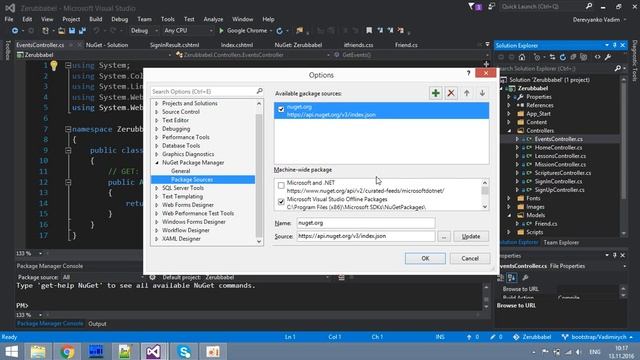Screen dimensions: 640x360
Task: Collapse the NuGet Package Manager node
Action: (156, 162)
